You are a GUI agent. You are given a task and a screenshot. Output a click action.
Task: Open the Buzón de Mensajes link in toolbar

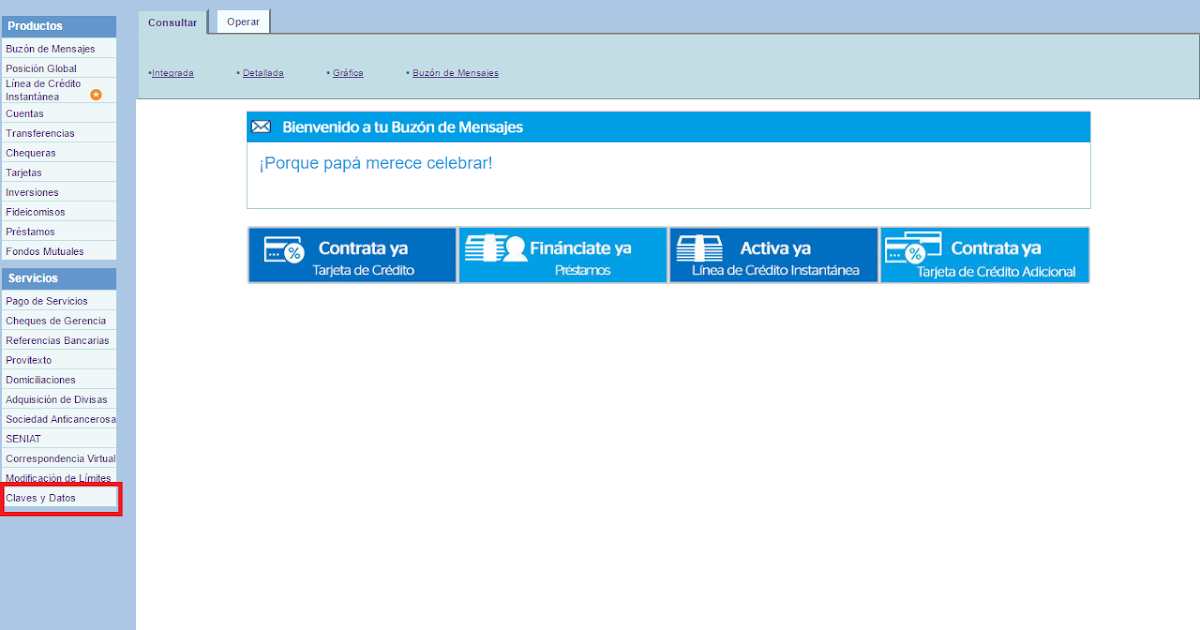(x=453, y=72)
